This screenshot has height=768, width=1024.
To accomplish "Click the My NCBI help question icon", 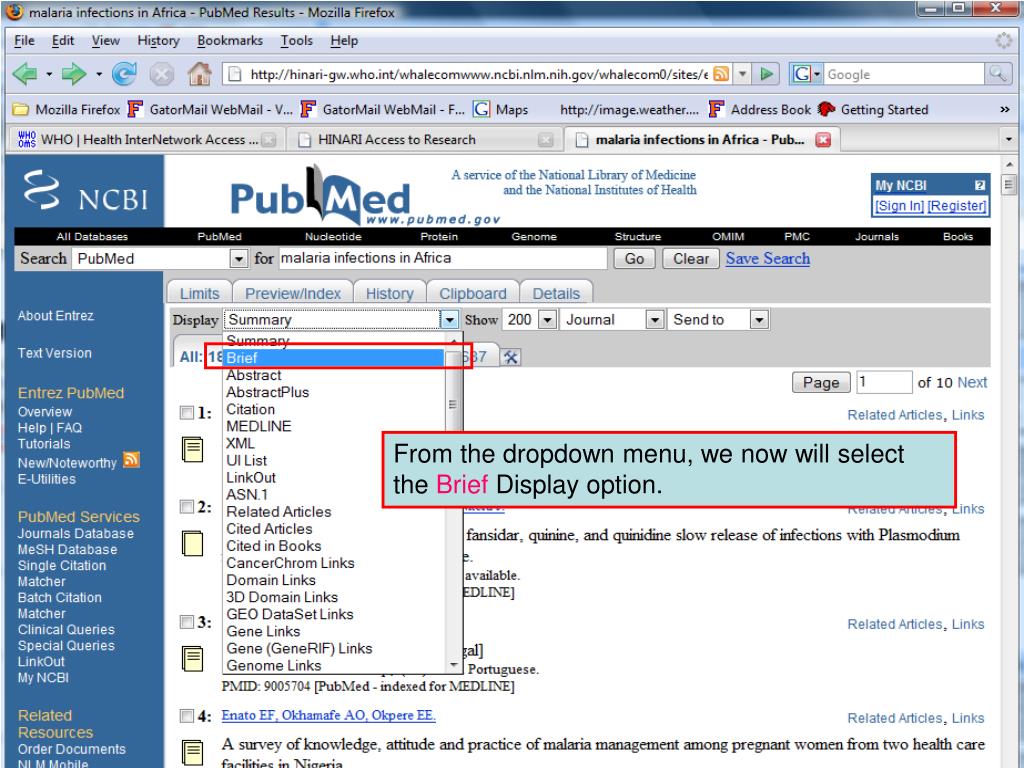I will [x=979, y=185].
